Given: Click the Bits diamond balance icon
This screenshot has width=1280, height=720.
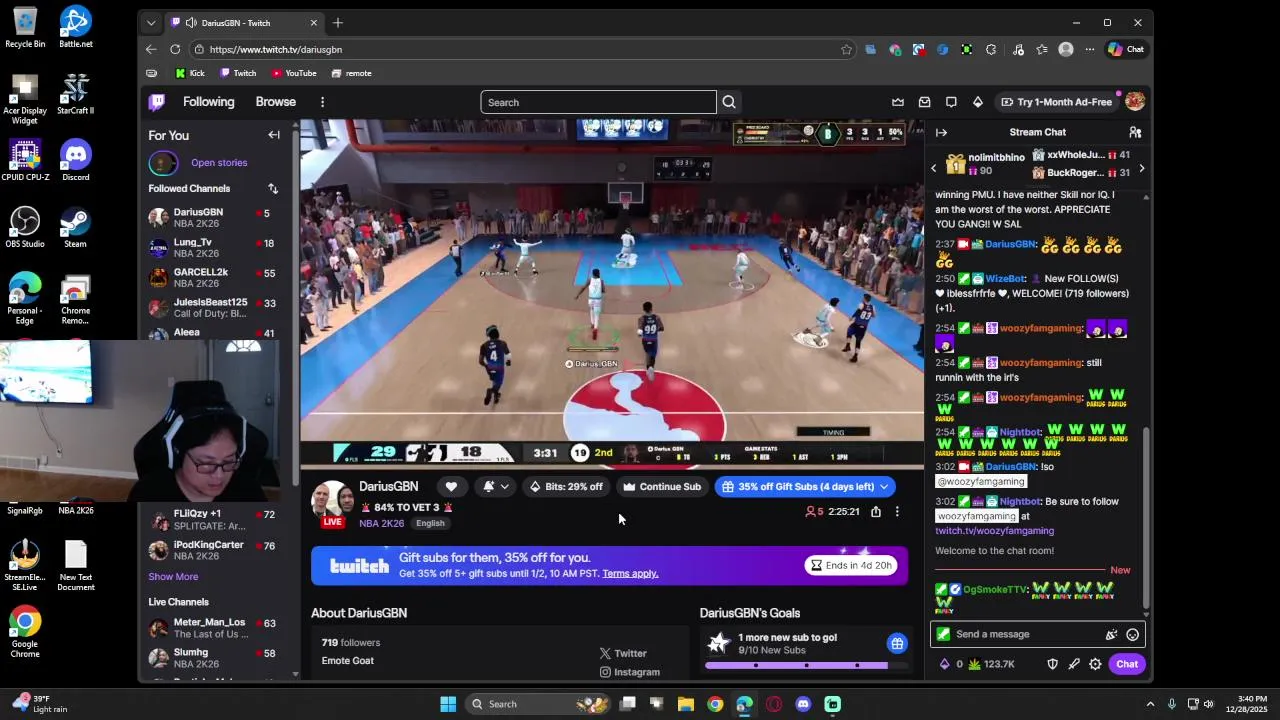Looking at the screenshot, I should click(x=946, y=664).
